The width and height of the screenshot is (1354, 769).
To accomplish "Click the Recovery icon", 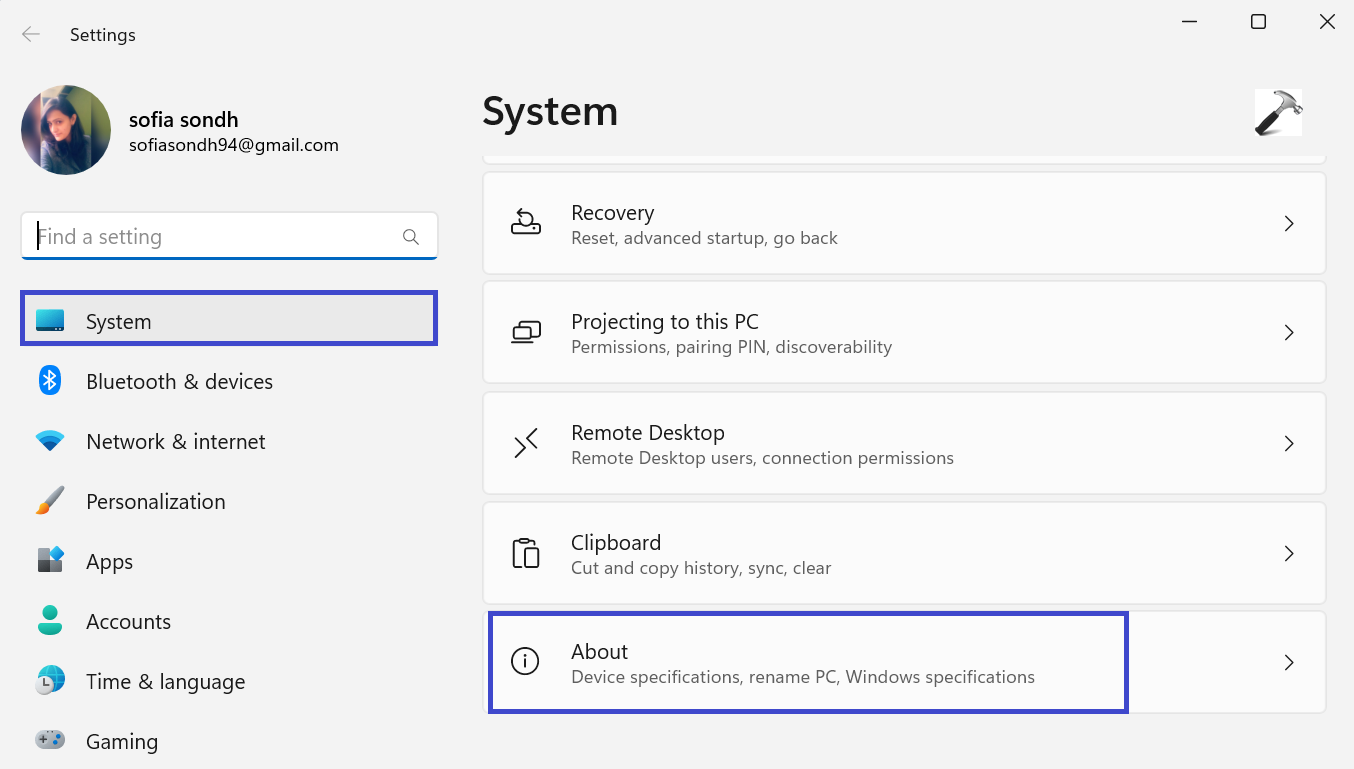I will click(x=526, y=223).
